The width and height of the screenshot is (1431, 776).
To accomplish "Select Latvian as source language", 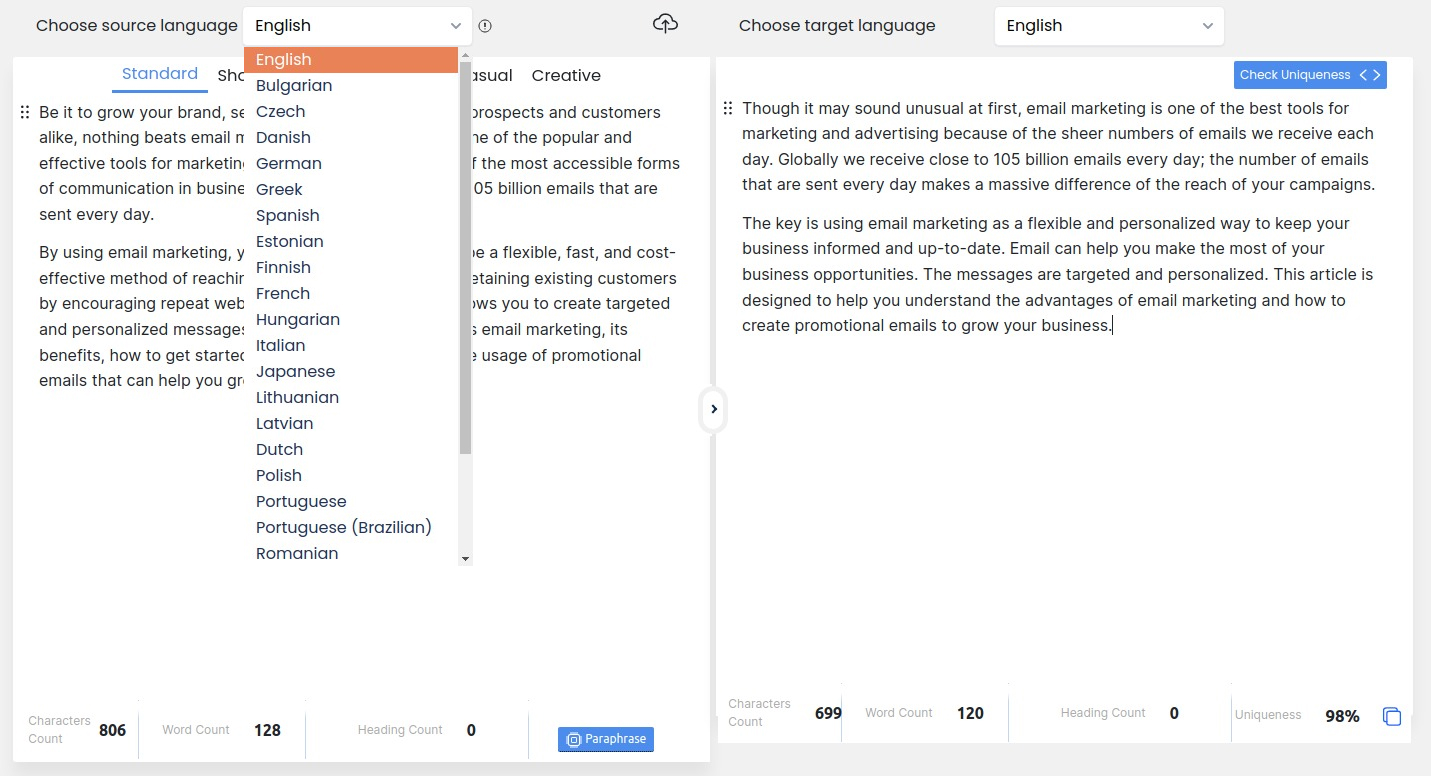I will click(351, 424).
